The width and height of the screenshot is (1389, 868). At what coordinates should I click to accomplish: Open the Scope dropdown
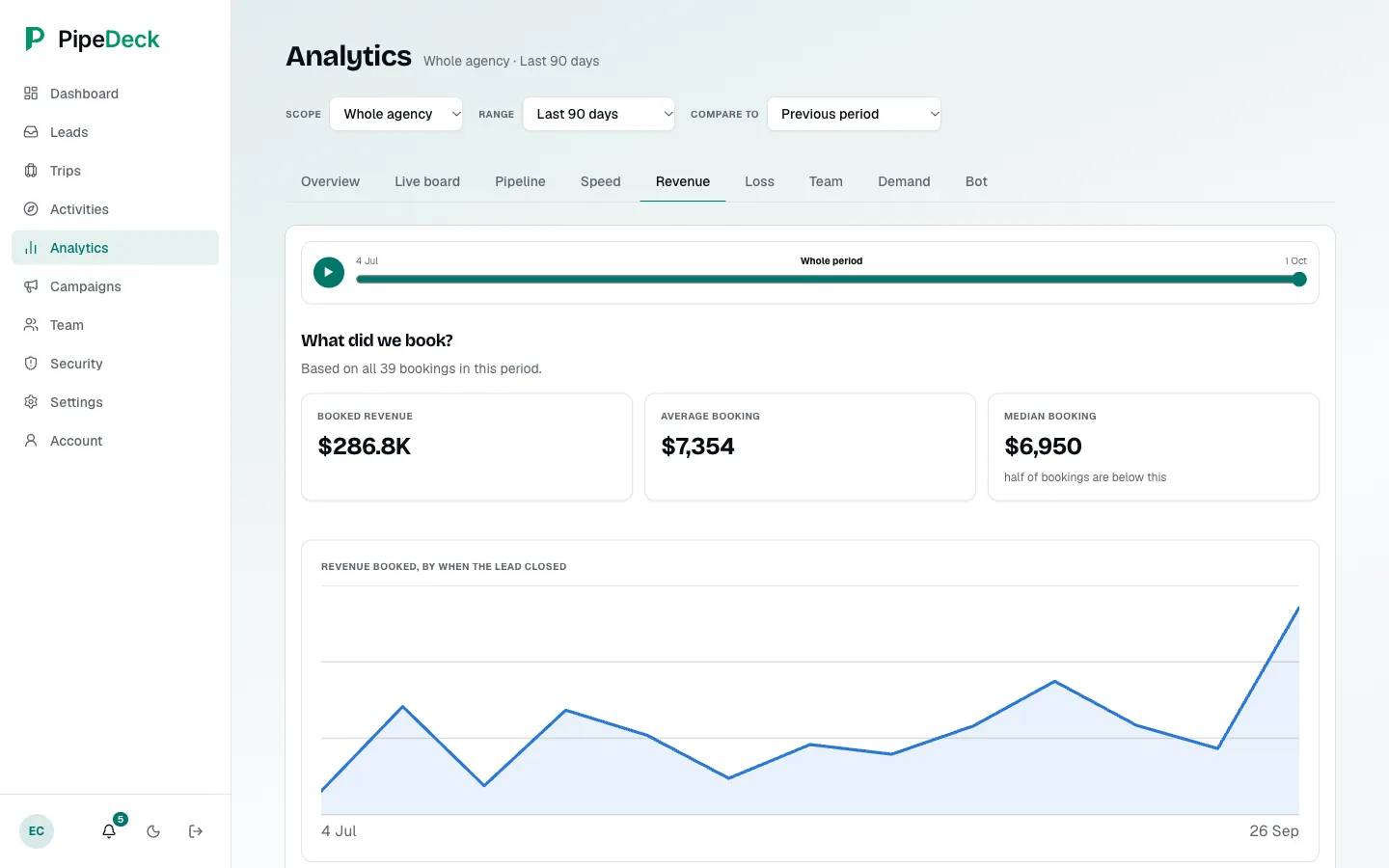click(x=396, y=114)
